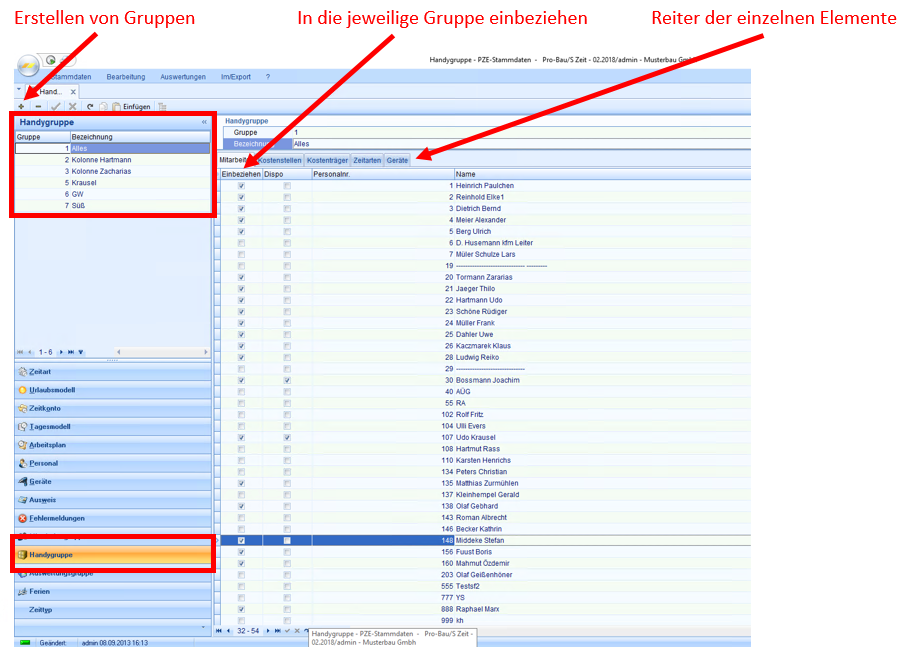Open Urlaubsmodell from the sidebar

pos(52,390)
